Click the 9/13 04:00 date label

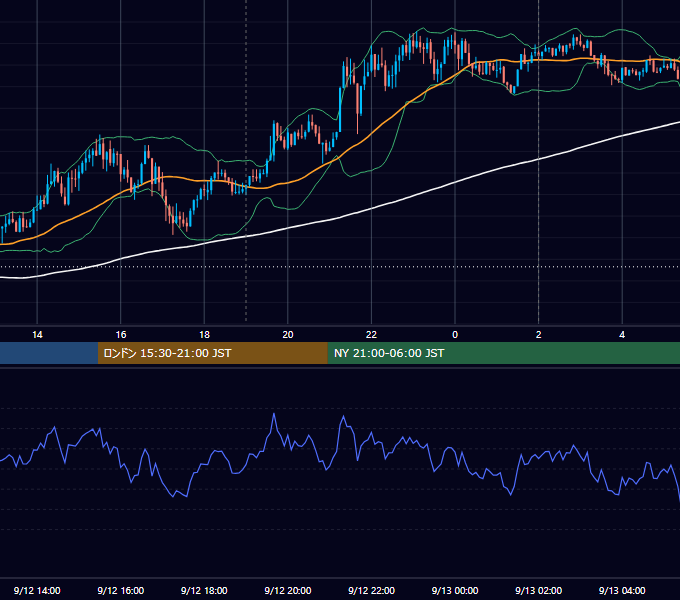[x=622, y=590]
